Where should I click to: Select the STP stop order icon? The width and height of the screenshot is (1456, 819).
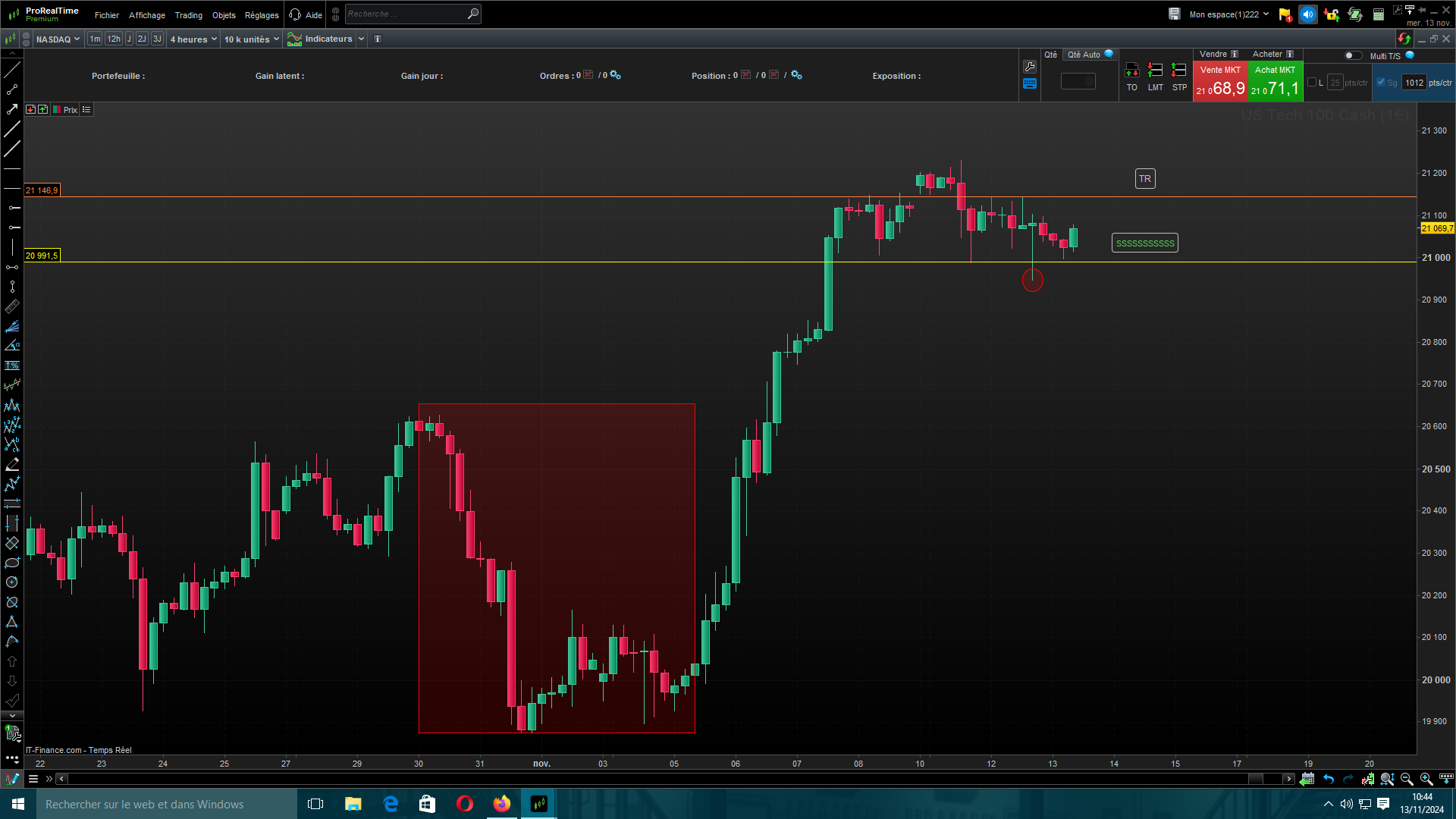click(1179, 71)
